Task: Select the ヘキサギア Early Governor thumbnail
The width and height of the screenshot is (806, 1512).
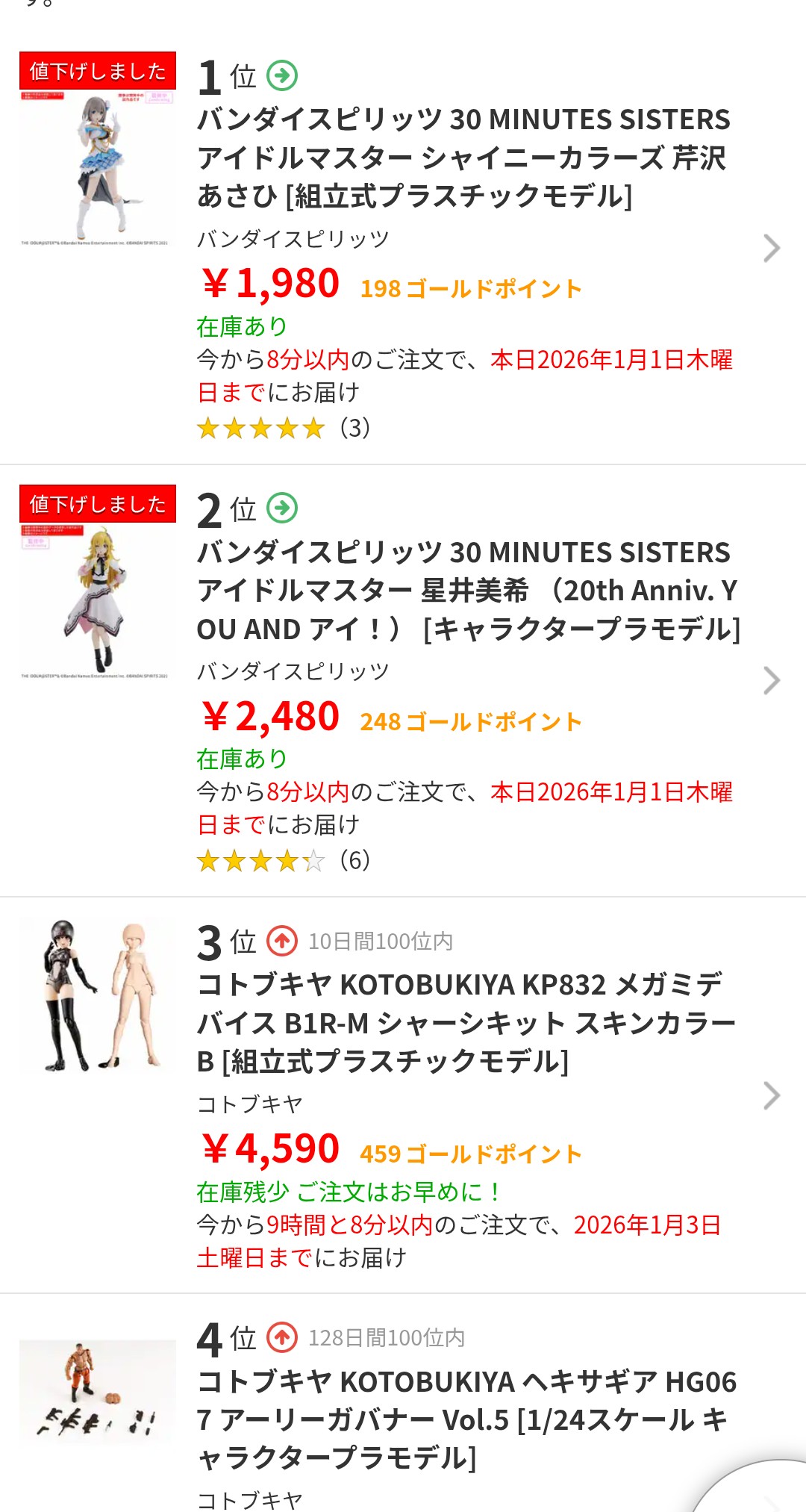Action: (98, 1392)
